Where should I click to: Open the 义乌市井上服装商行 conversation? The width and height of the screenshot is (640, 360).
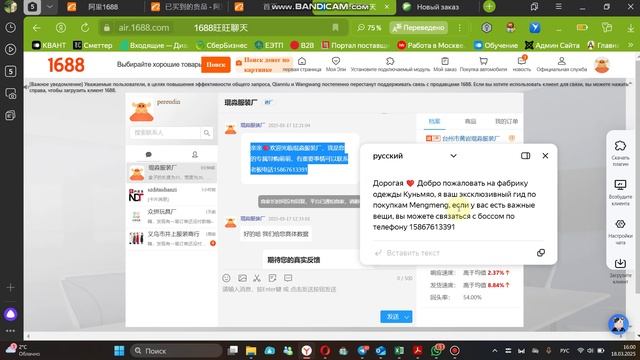[x=172, y=238]
